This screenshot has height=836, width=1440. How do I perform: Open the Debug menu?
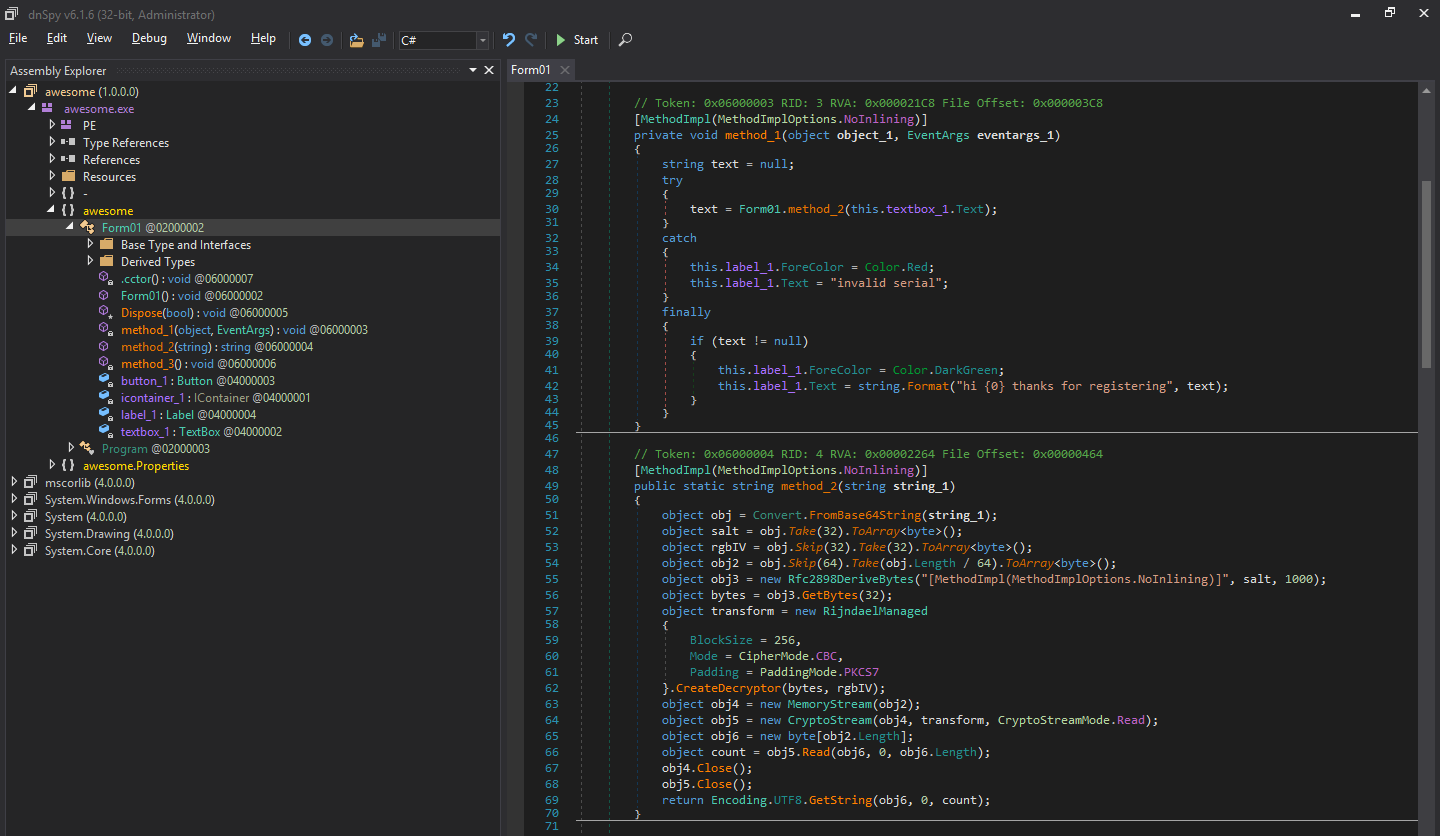point(149,38)
